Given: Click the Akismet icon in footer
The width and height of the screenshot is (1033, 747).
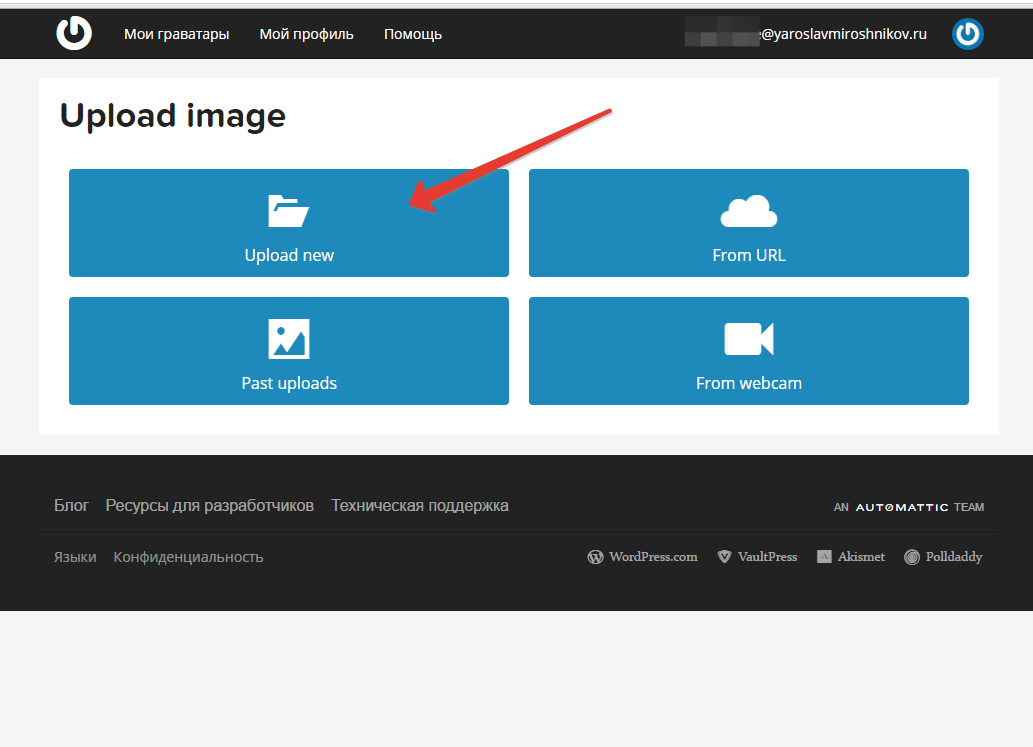Looking at the screenshot, I should (x=824, y=557).
